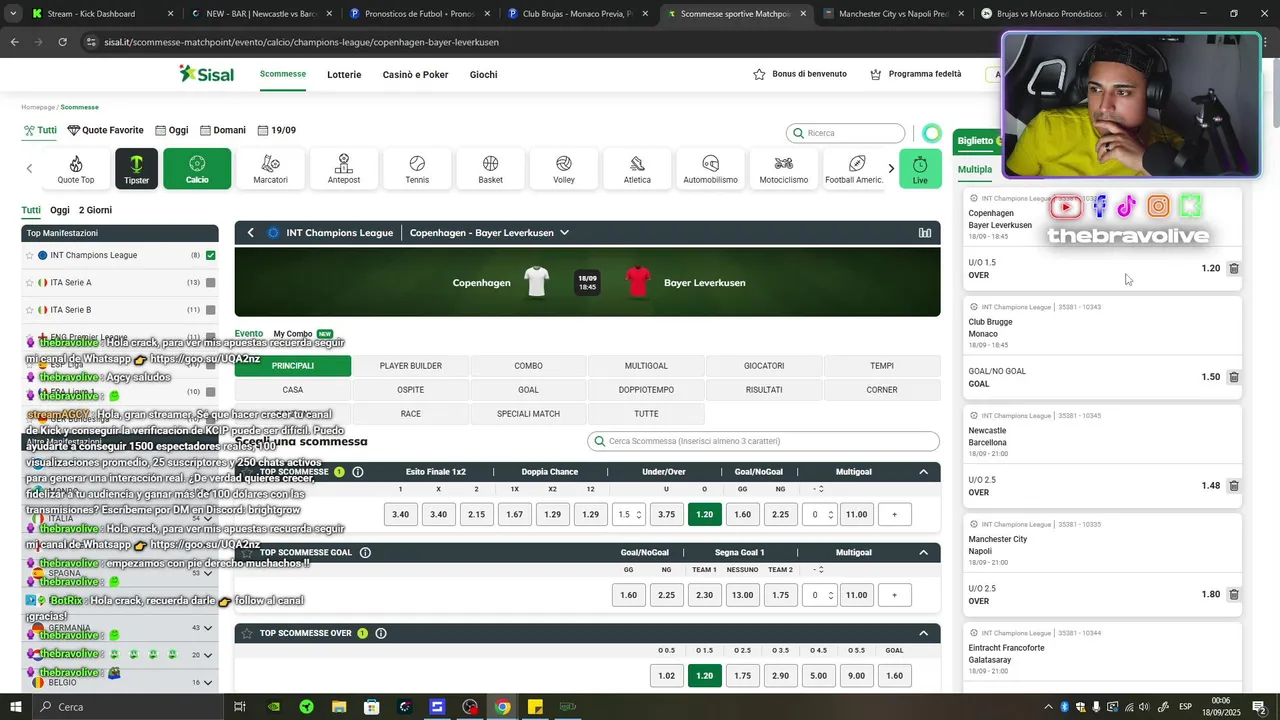Filter by Quote Favorite
The width and height of the screenshot is (1280, 720).
[x=105, y=130]
